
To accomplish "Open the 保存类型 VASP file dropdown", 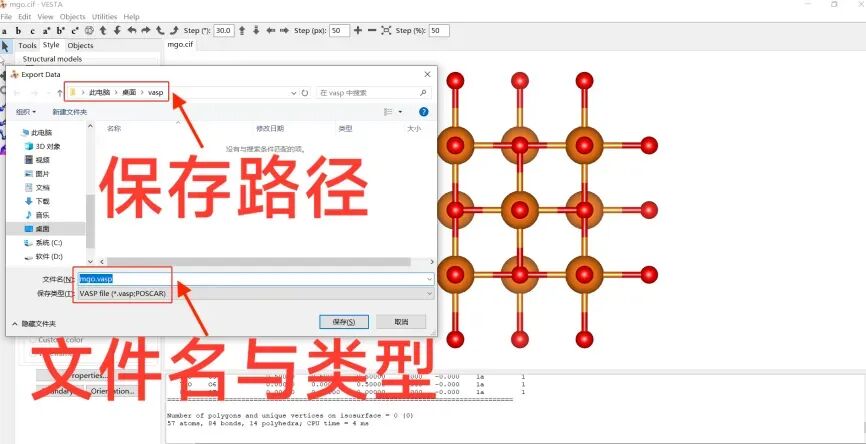I will point(429,294).
